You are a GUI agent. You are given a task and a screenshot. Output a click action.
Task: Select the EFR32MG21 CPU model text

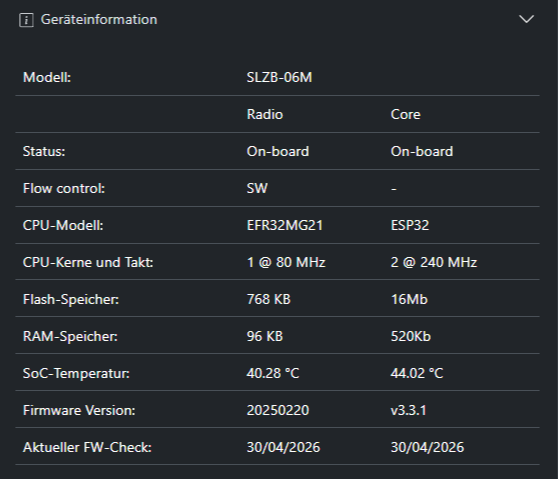click(285, 225)
